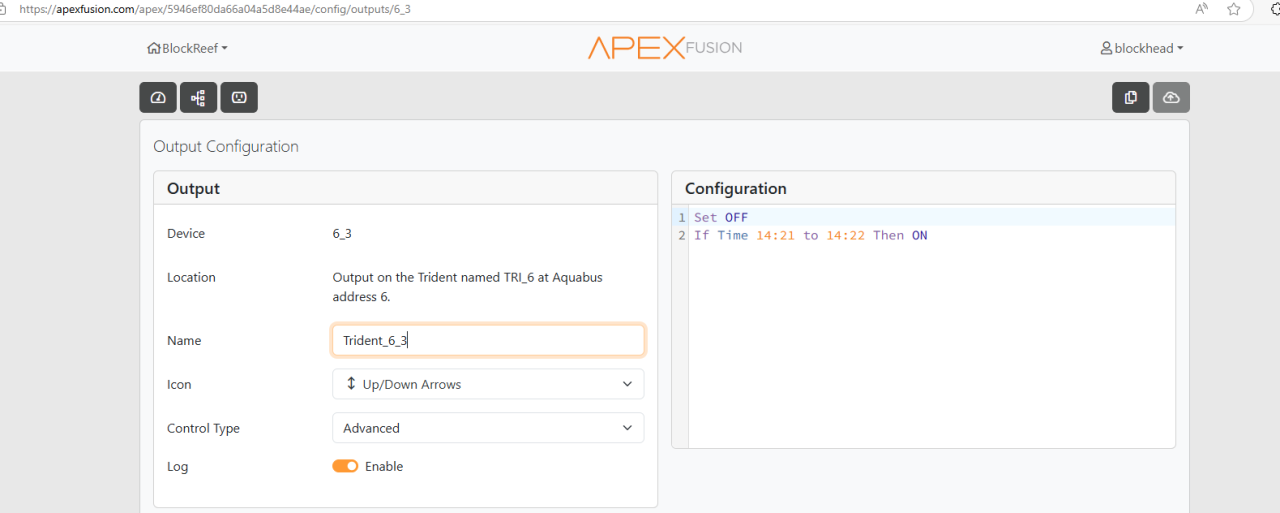Click the Apex Fusion logo
This screenshot has height=513, width=1280.
665,48
